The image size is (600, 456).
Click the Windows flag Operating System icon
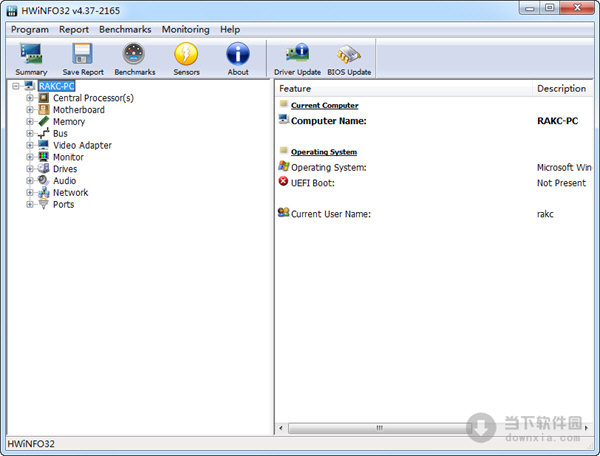(284, 166)
